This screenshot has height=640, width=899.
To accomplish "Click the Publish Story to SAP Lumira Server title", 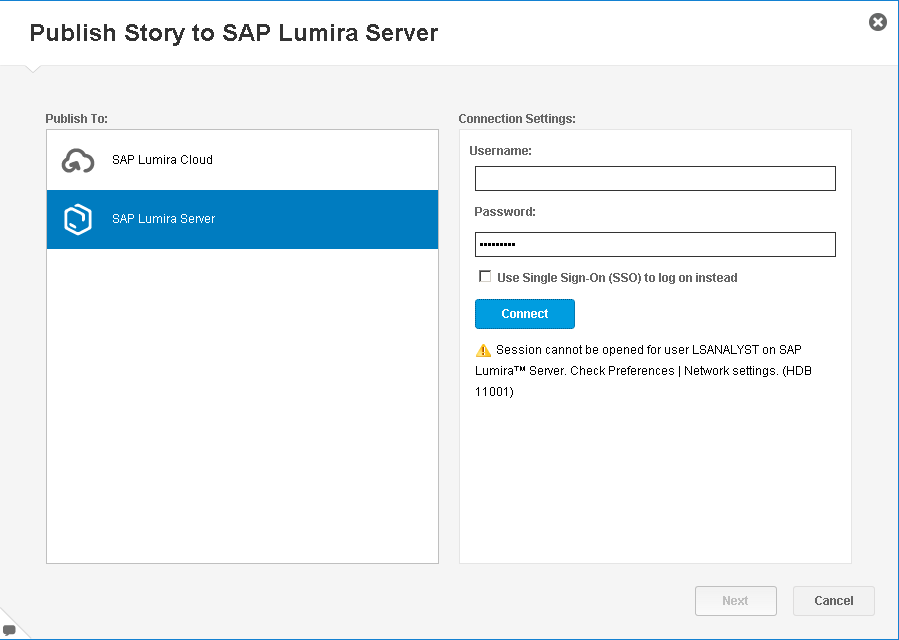I will click(x=234, y=33).
